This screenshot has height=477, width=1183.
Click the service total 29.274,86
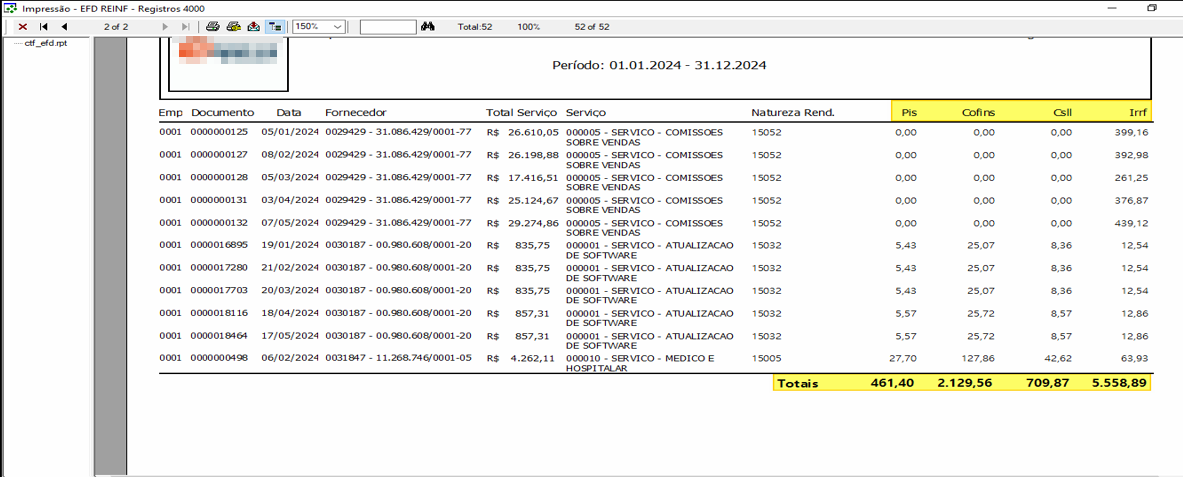click(x=533, y=223)
